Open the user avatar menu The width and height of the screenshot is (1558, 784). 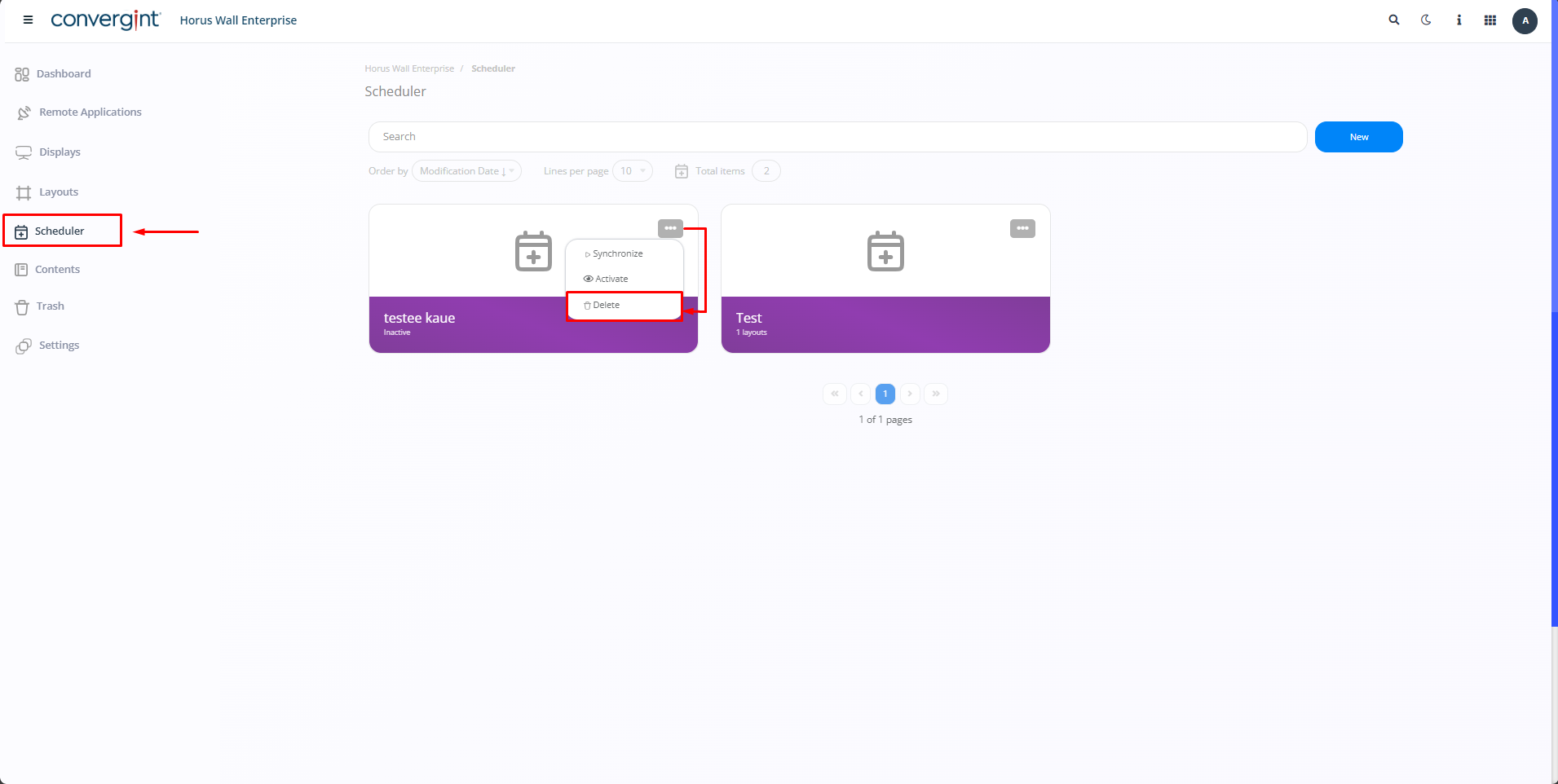(1525, 20)
